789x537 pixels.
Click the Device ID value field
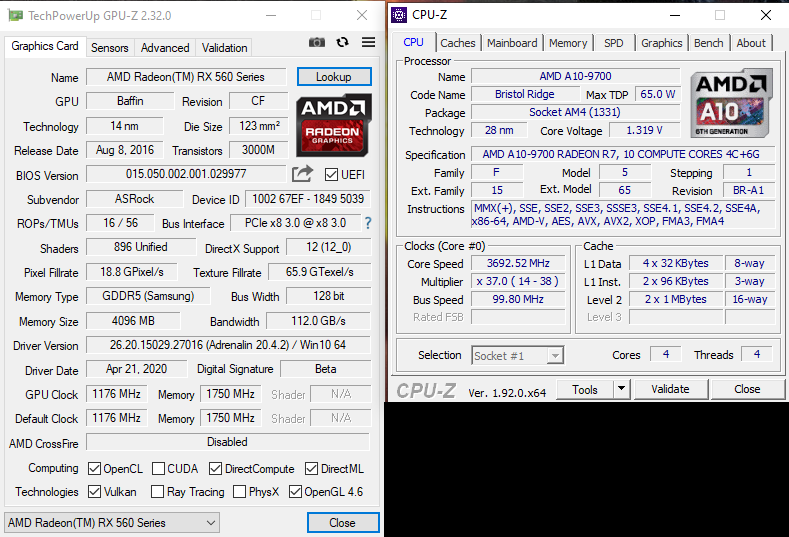pos(308,199)
